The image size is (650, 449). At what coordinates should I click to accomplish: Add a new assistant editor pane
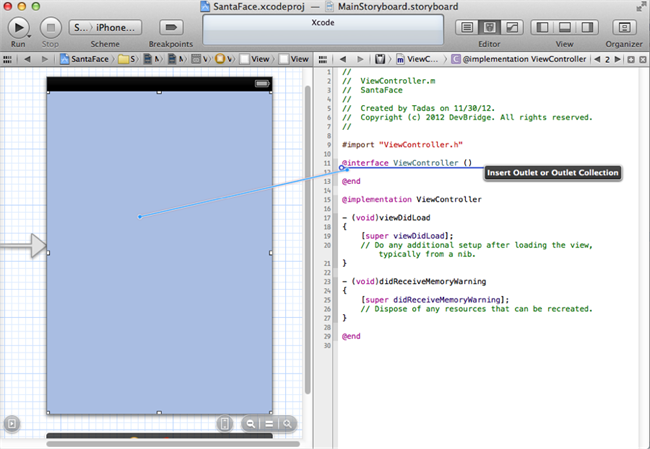pos(631,60)
